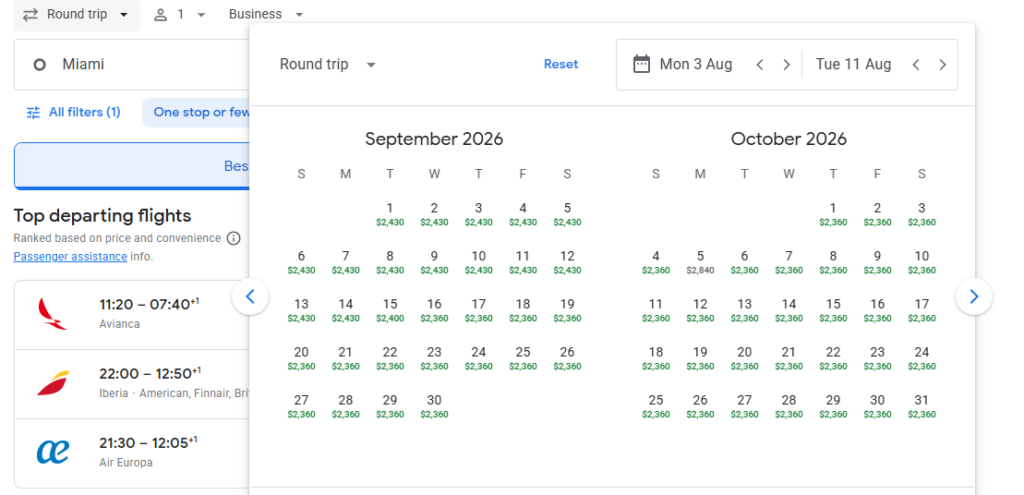Click the calendar icon beside Mon 3 Aug
Image resolution: width=1024 pixels, height=495 pixels.
tap(642, 64)
